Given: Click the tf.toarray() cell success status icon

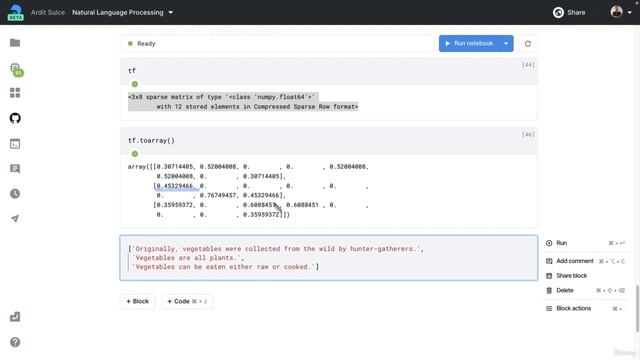Looking at the screenshot, I should tap(135, 154).
